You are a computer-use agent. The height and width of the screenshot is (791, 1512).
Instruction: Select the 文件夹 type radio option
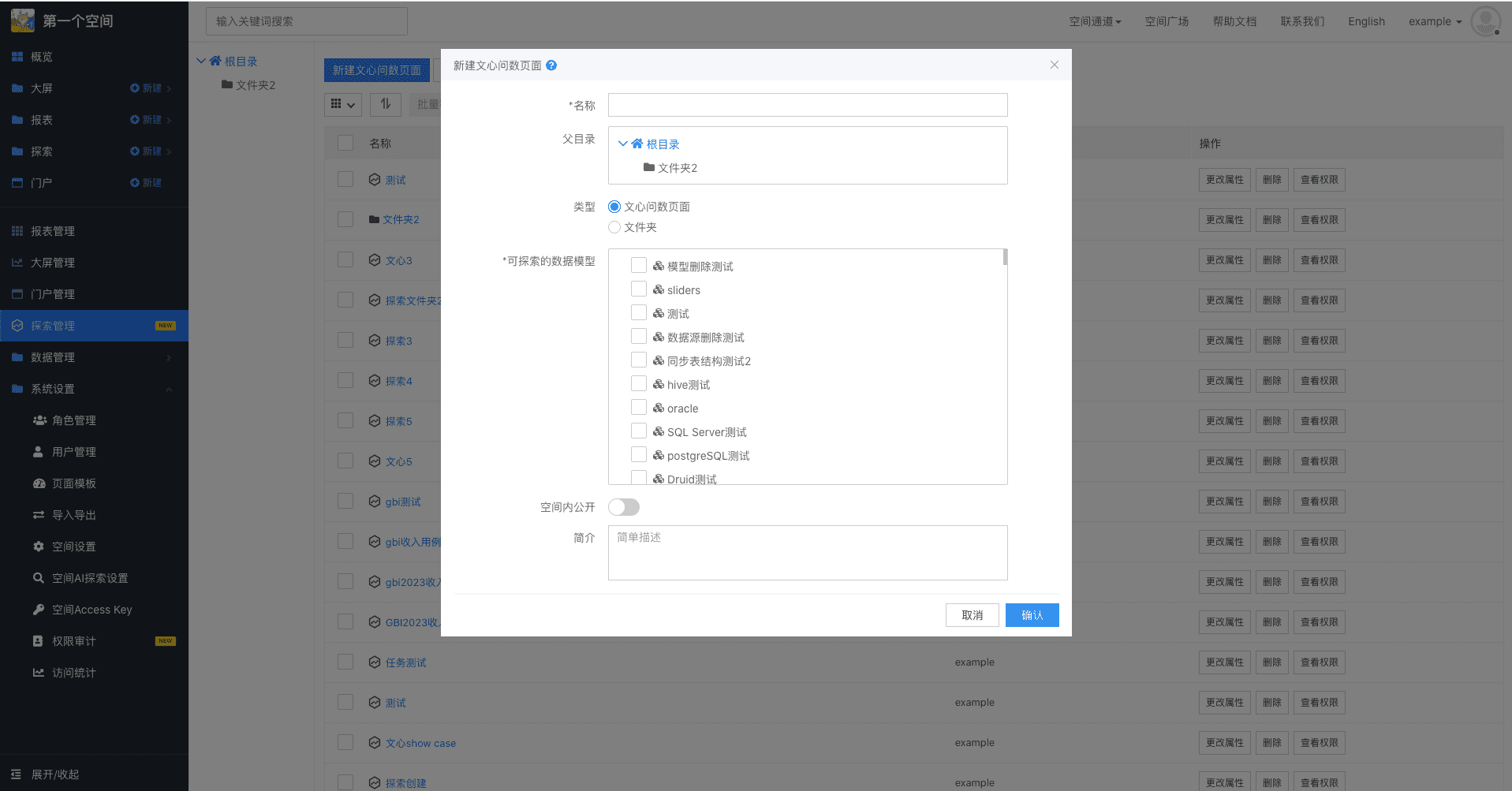pyautogui.click(x=614, y=227)
